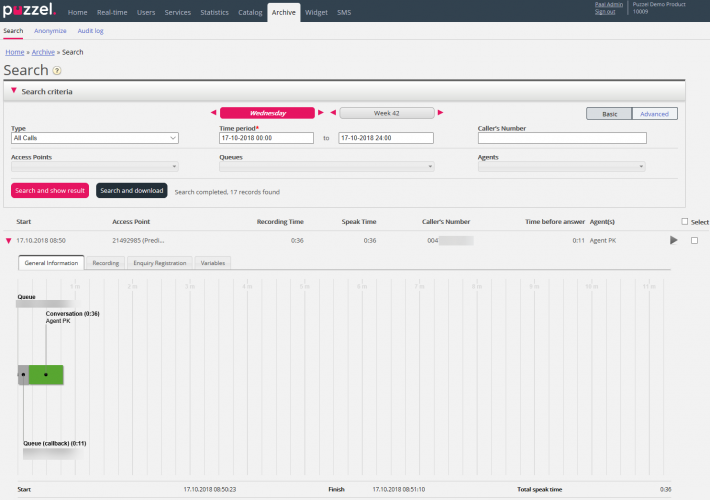The width and height of the screenshot is (710, 500).
Task: Click the Sign out link
Action: tap(605, 12)
